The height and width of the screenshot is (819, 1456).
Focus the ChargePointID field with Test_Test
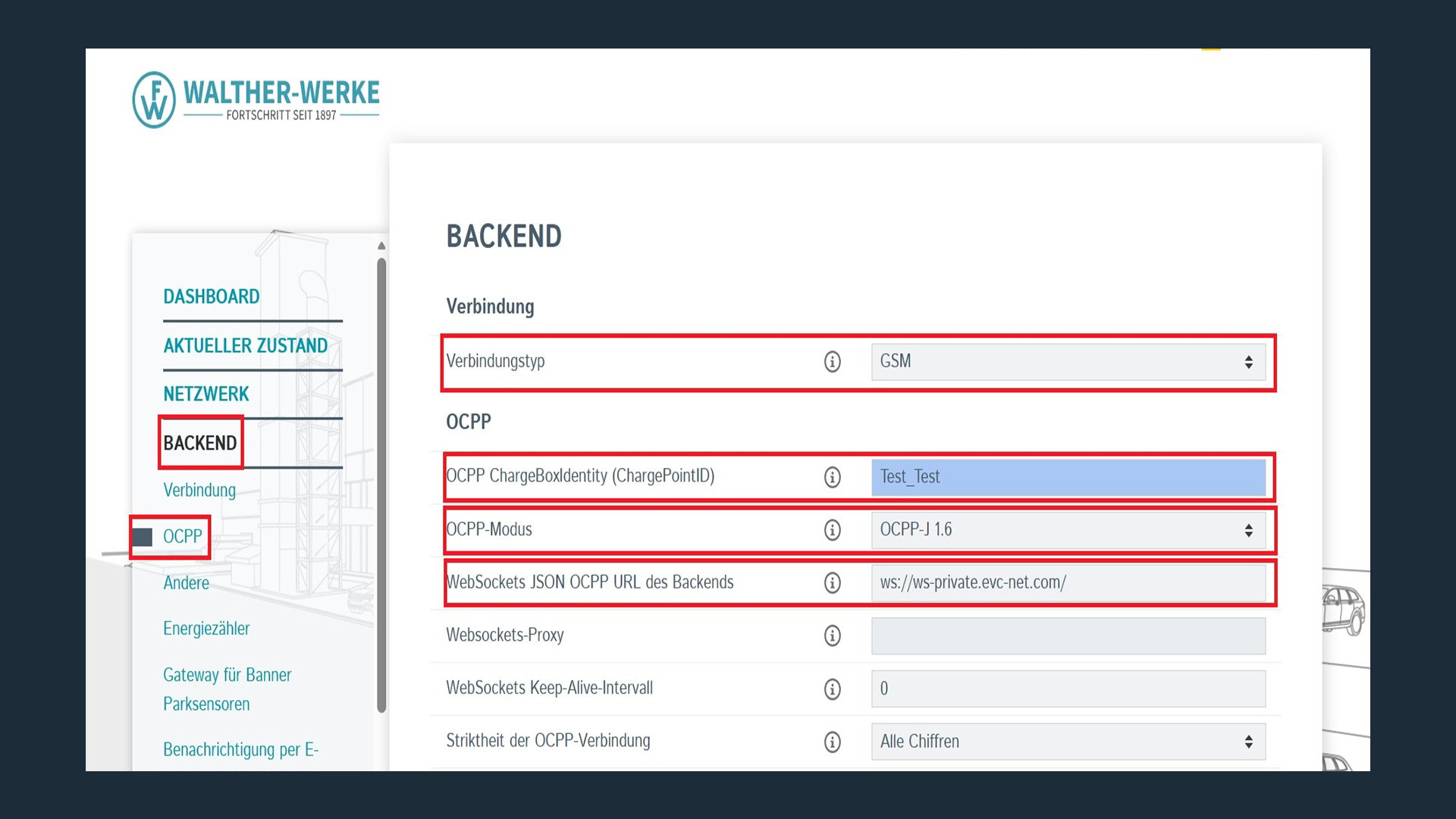1068,477
